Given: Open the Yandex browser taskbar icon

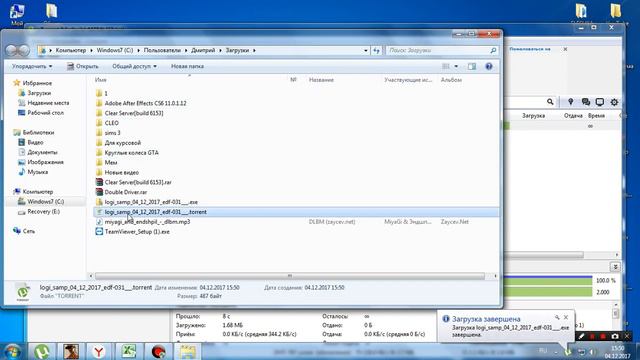Looking at the screenshot, I should tap(98, 351).
